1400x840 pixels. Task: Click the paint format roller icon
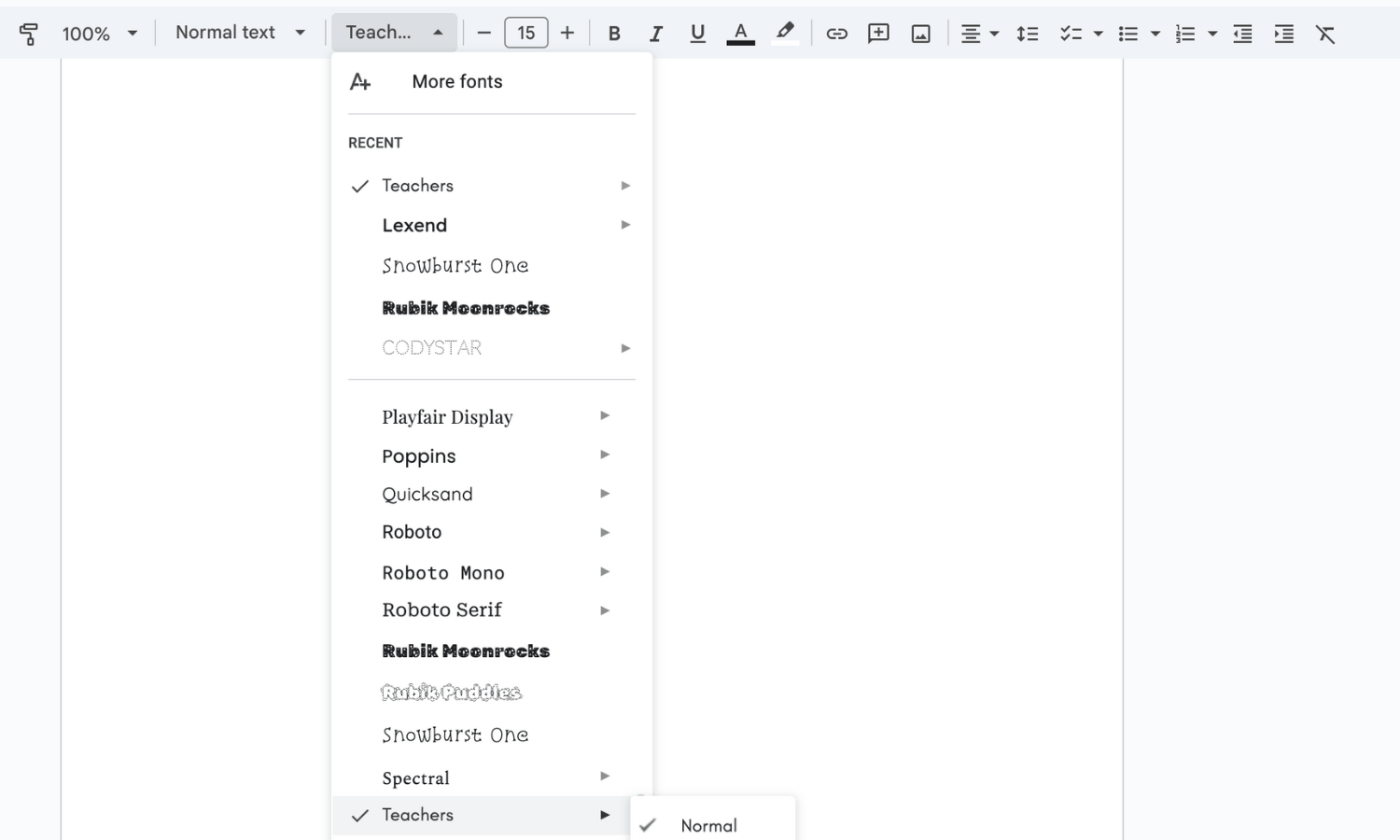(29, 34)
